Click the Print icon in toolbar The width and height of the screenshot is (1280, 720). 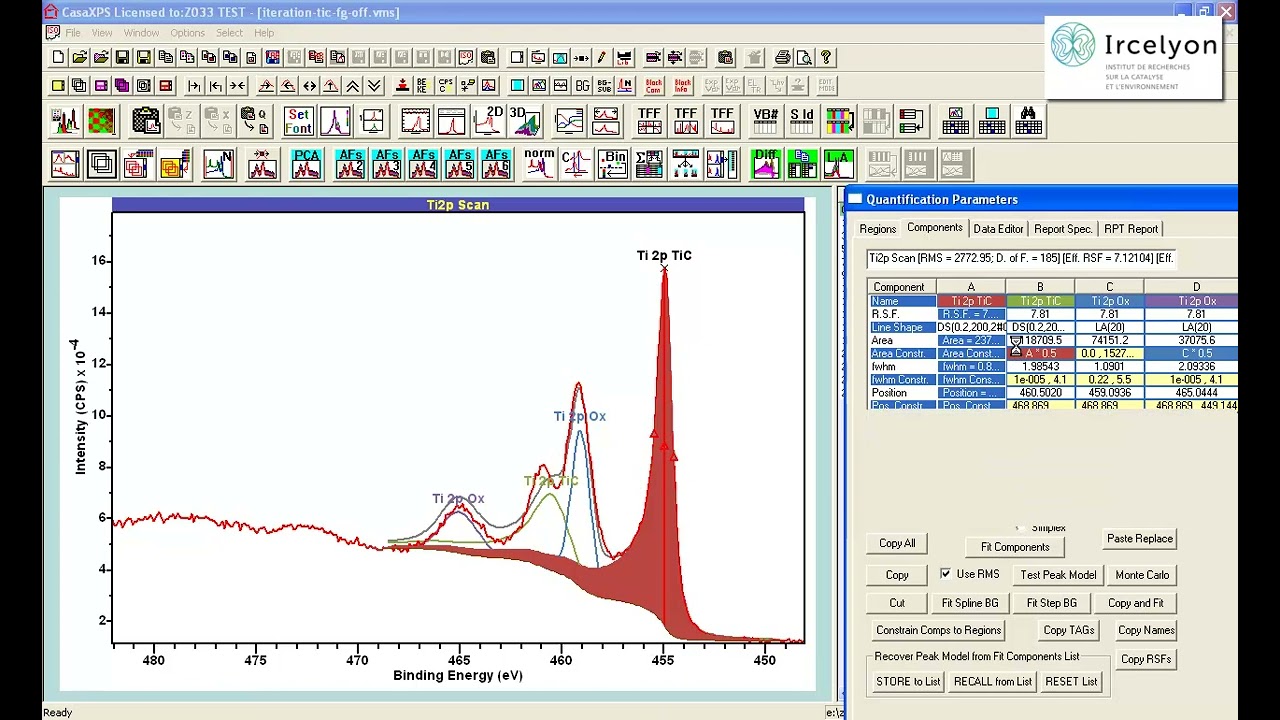click(x=782, y=58)
